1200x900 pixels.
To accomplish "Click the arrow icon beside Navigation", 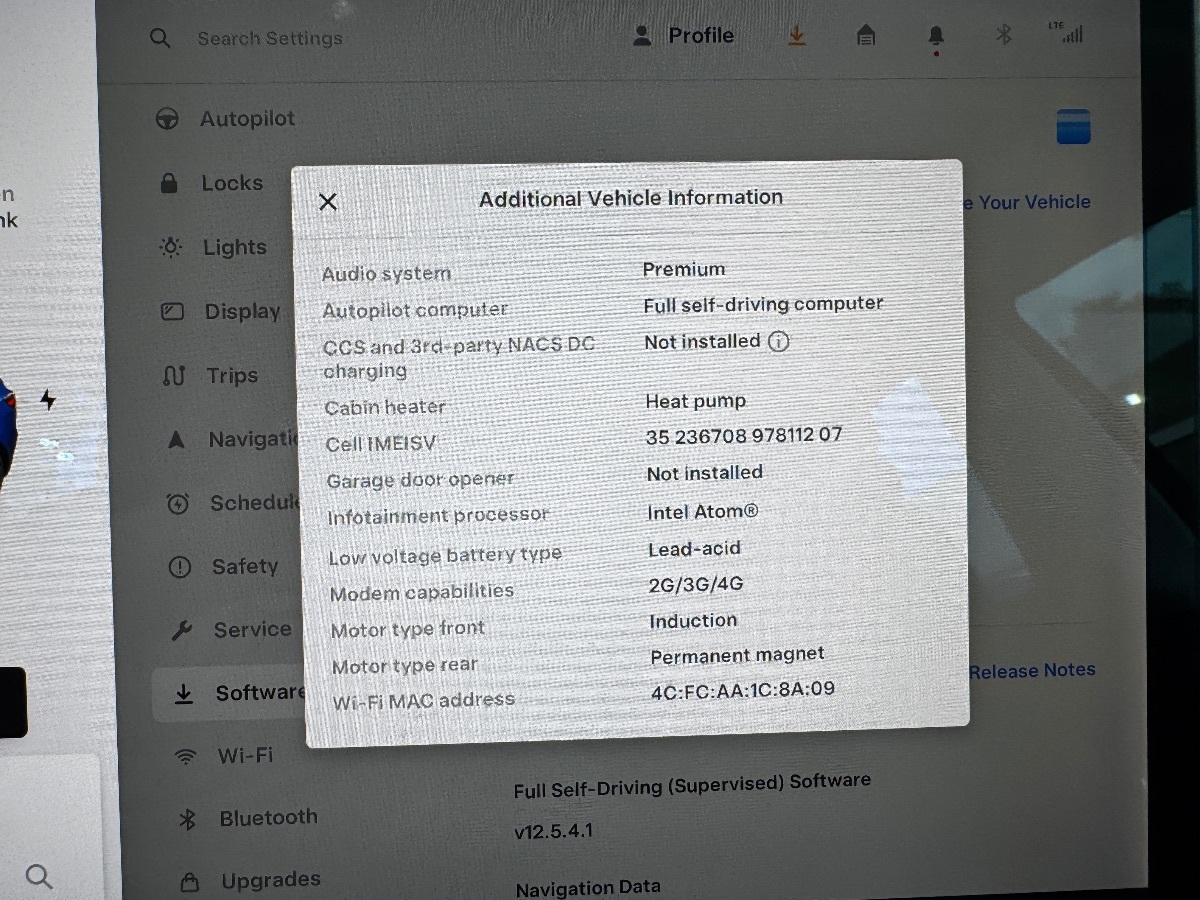I will [176, 439].
